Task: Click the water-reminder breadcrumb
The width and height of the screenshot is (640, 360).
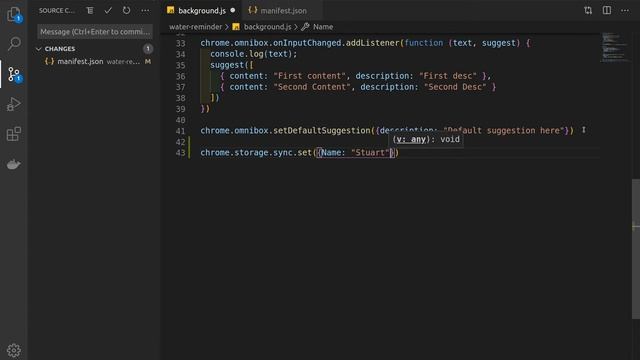Action: (196, 27)
